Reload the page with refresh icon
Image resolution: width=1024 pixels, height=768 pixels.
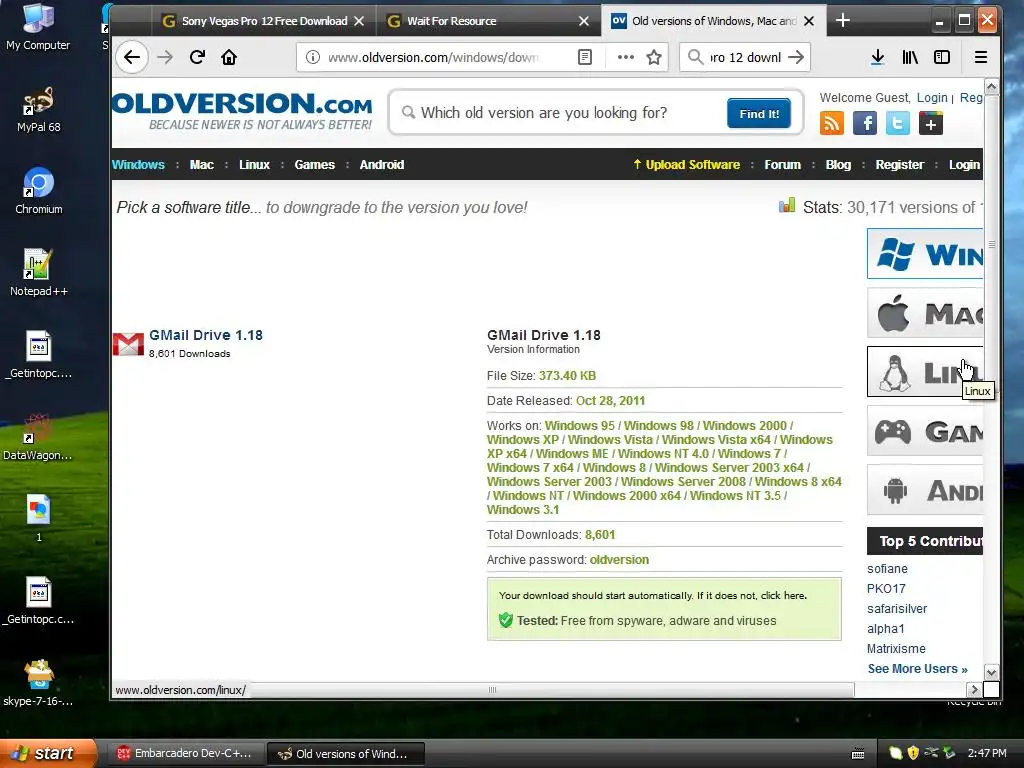(197, 57)
